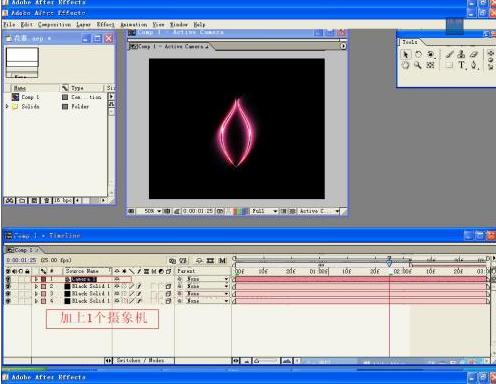Click the Switches / Modes button
496x384 pixels.
[140, 360]
